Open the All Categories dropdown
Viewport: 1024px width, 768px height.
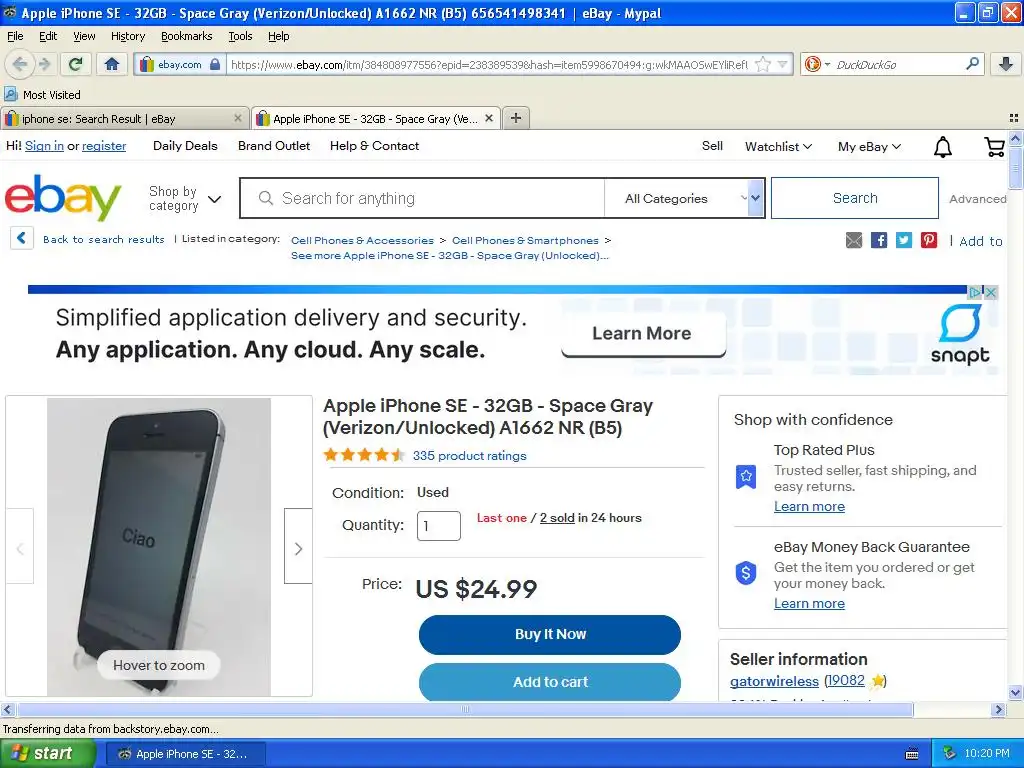point(686,198)
